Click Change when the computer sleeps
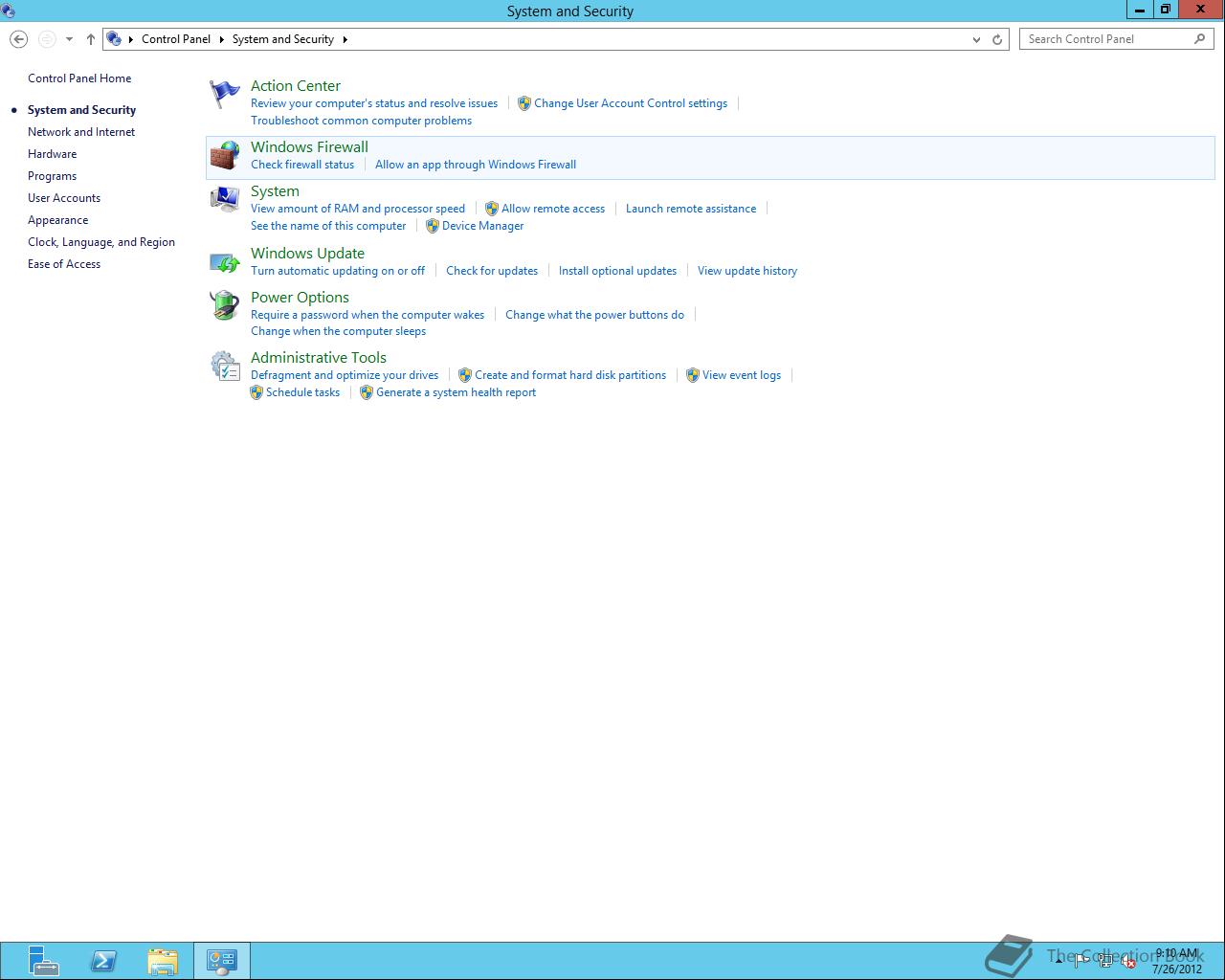The width and height of the screenshot is (1225, 980). tap(338, 331)
